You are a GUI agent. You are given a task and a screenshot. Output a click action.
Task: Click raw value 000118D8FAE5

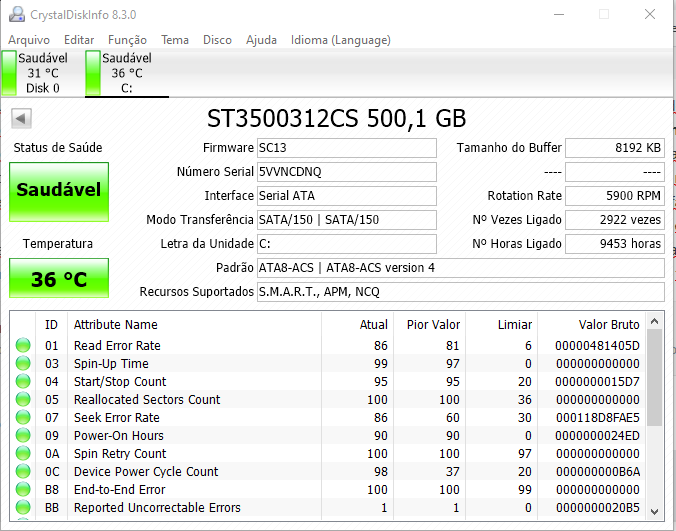[598, 418]
